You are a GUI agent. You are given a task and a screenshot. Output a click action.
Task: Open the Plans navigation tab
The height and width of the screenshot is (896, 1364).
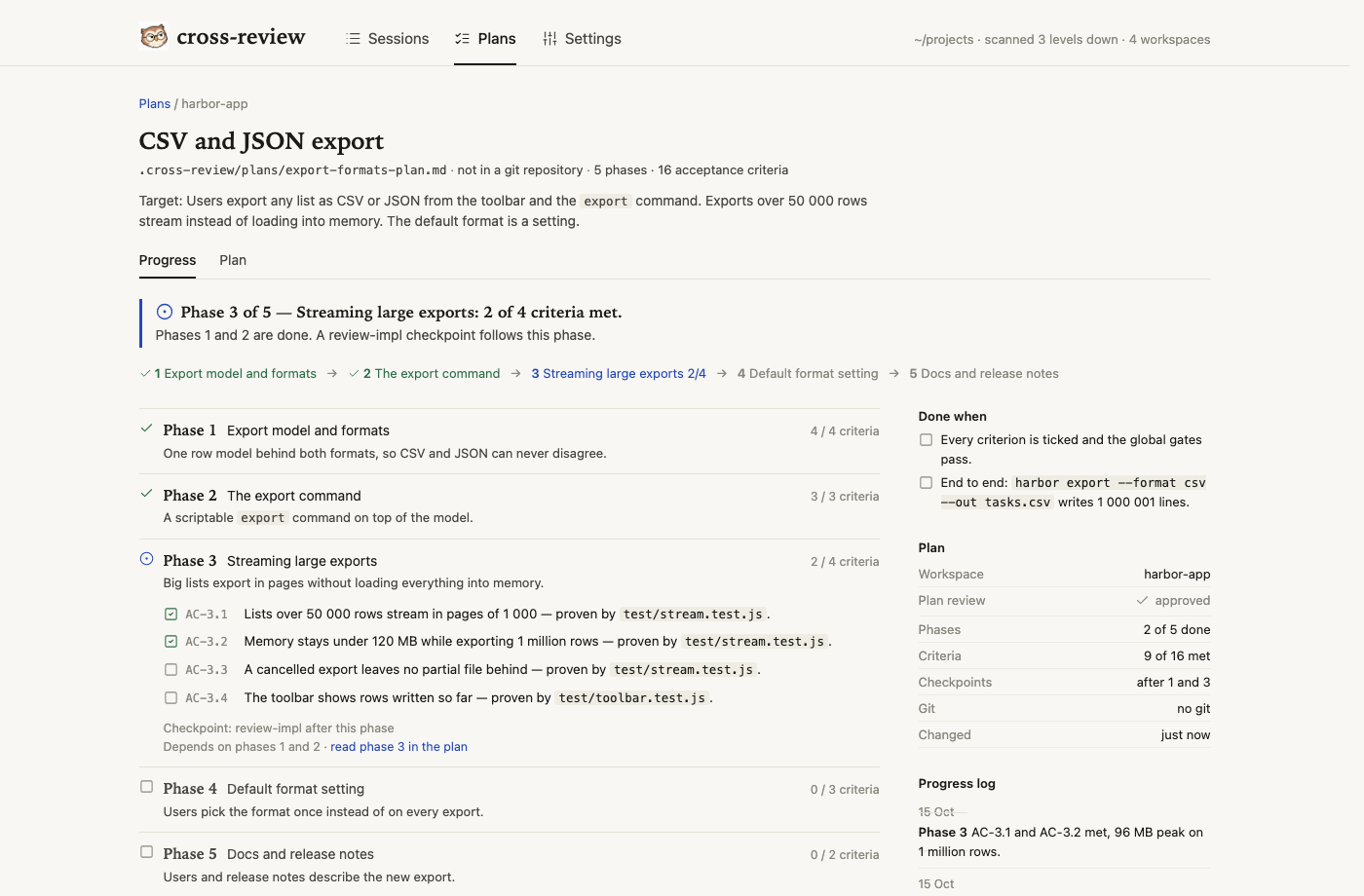coord(485,39)
